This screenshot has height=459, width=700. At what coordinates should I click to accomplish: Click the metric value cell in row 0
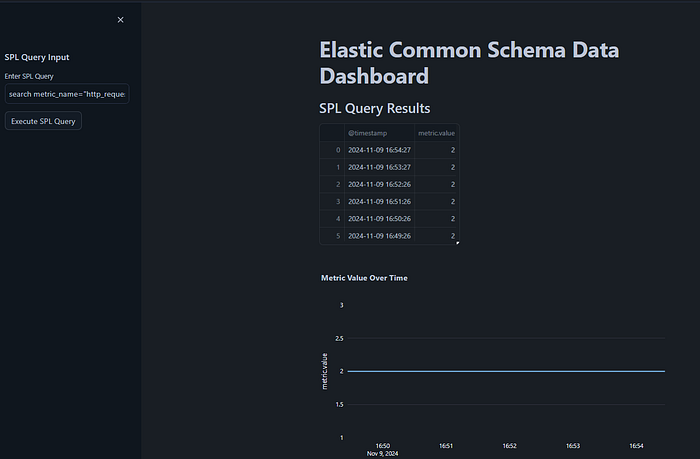(x=437, y=150)
